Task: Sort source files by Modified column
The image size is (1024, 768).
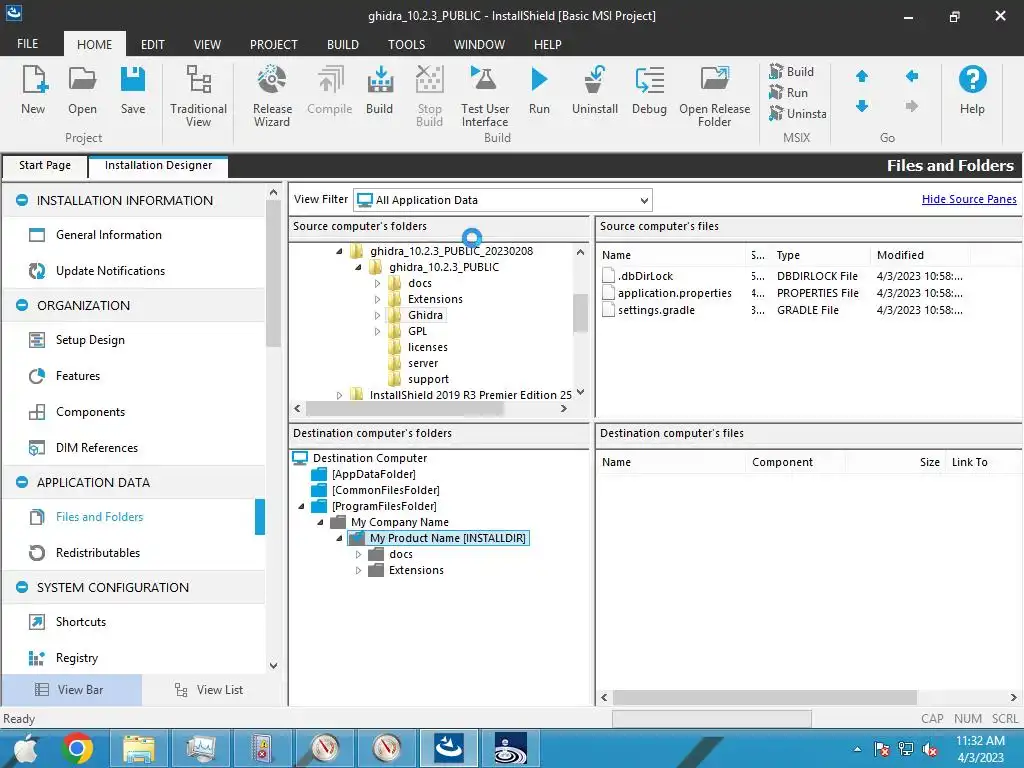Action: tap(920, 255)
